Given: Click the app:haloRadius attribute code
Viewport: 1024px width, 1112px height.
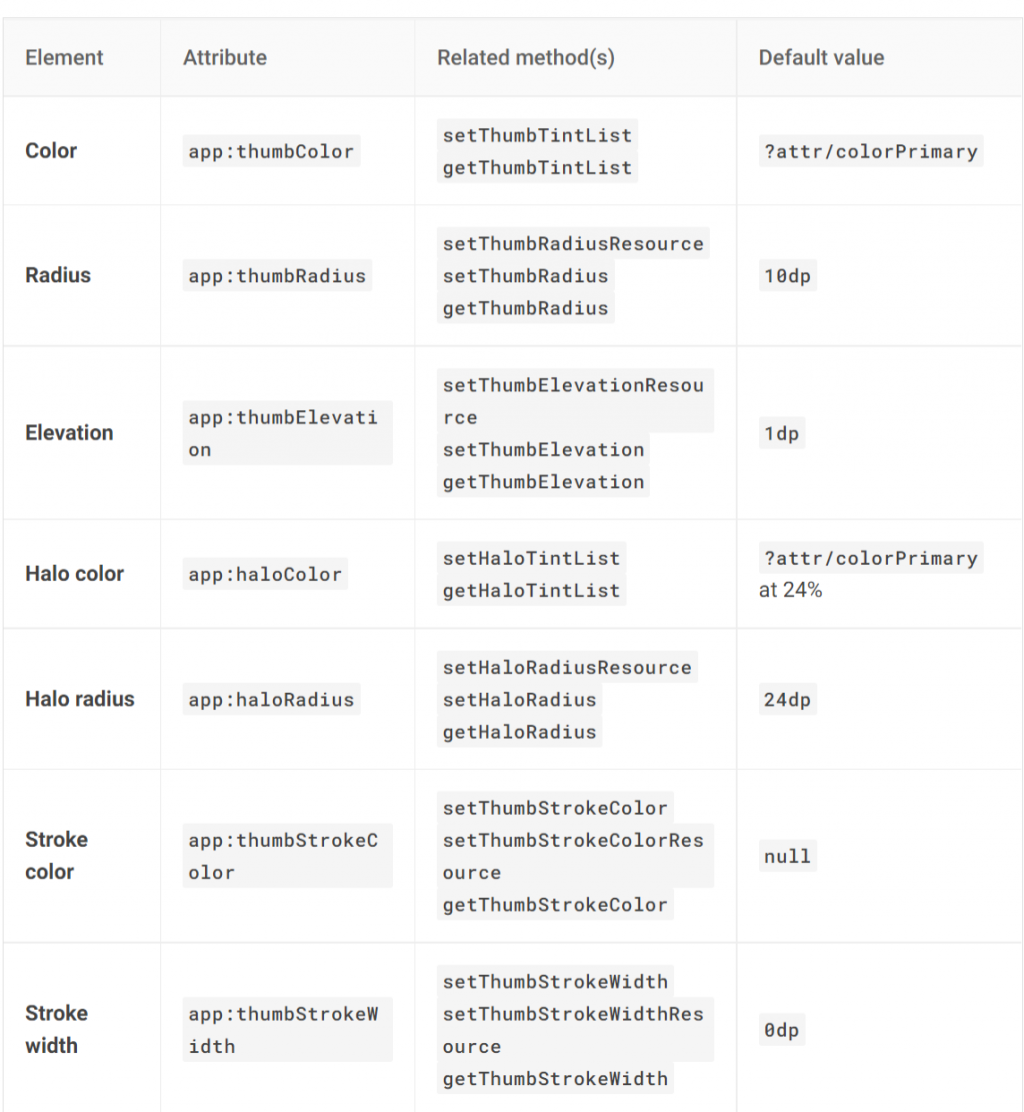Looking at the screenshot, I should 271,699.
